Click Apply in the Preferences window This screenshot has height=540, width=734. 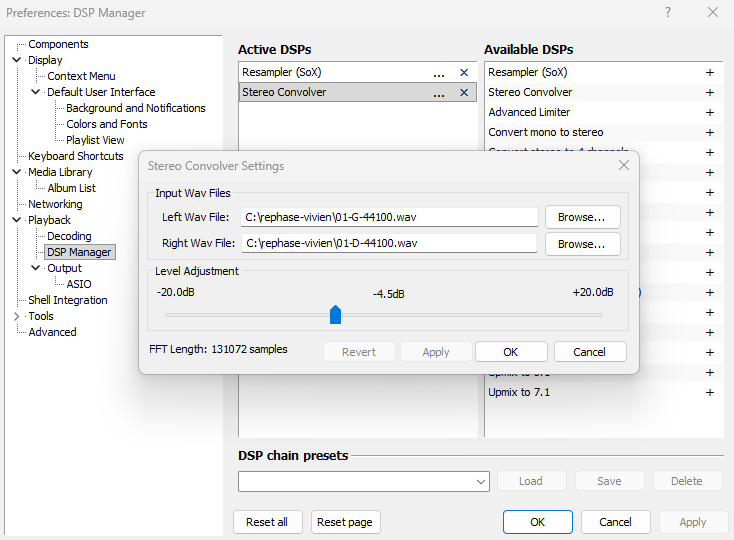click(x=693, y=522)
